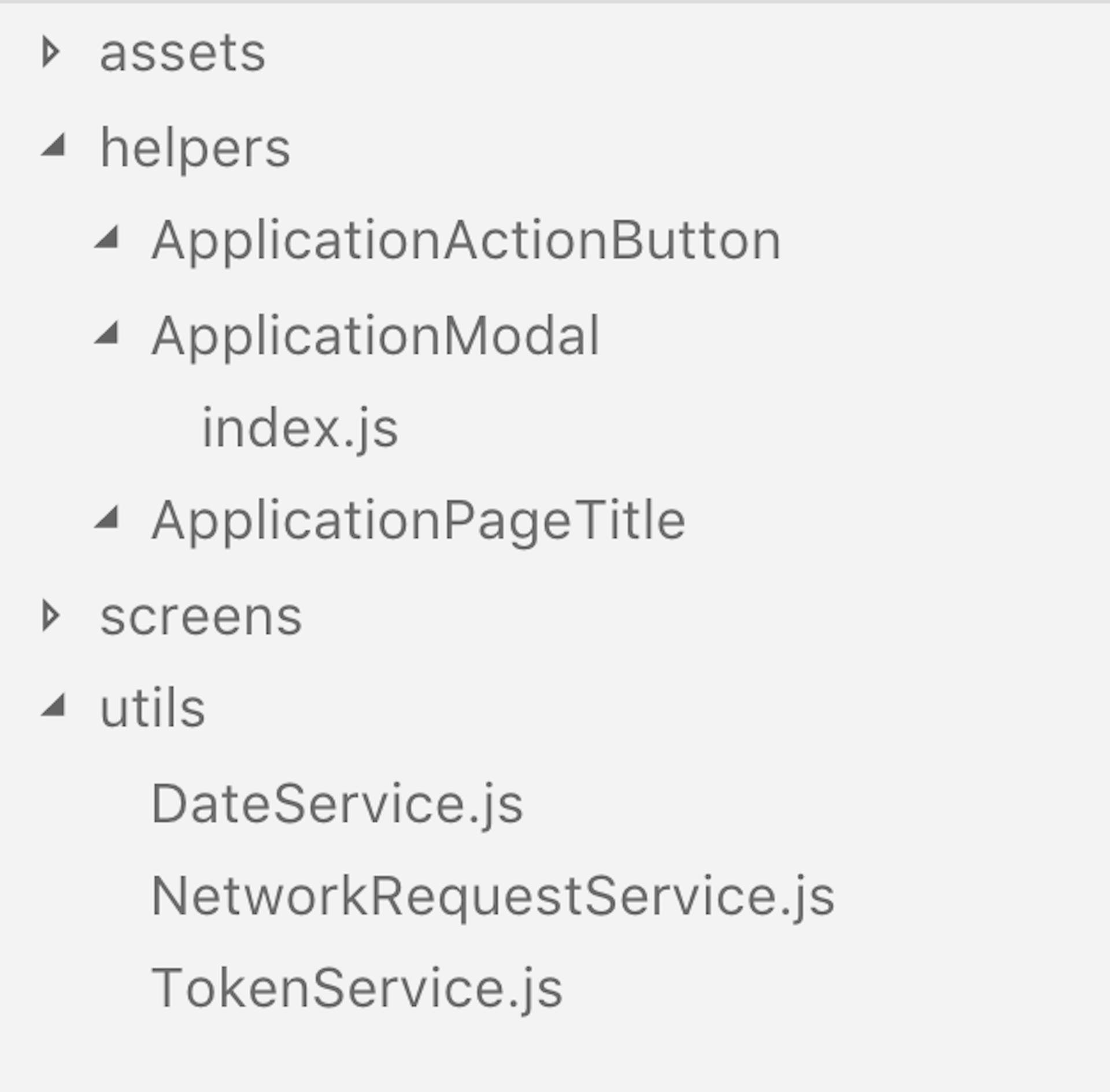
Task: Collapse ApplicationPageTitle folder with its triangle
Action: pos(108,517)
